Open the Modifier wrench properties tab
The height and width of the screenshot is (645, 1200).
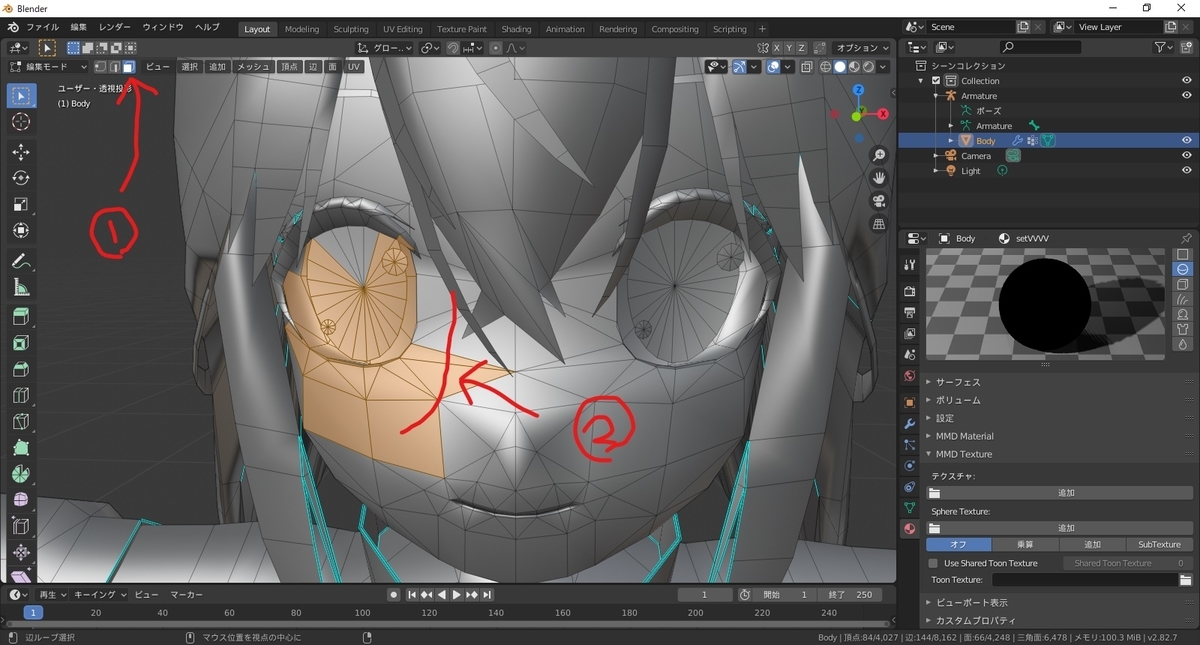click(x=909, y=424)
